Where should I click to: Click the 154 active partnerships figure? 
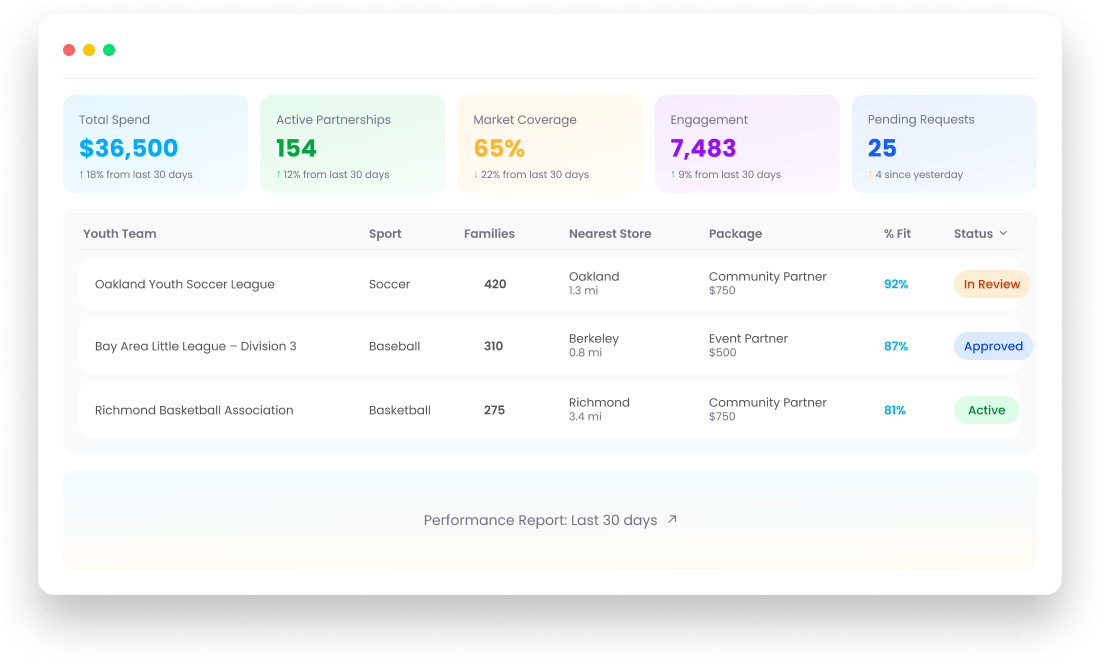pyautogui.click(x=296, y=148)
